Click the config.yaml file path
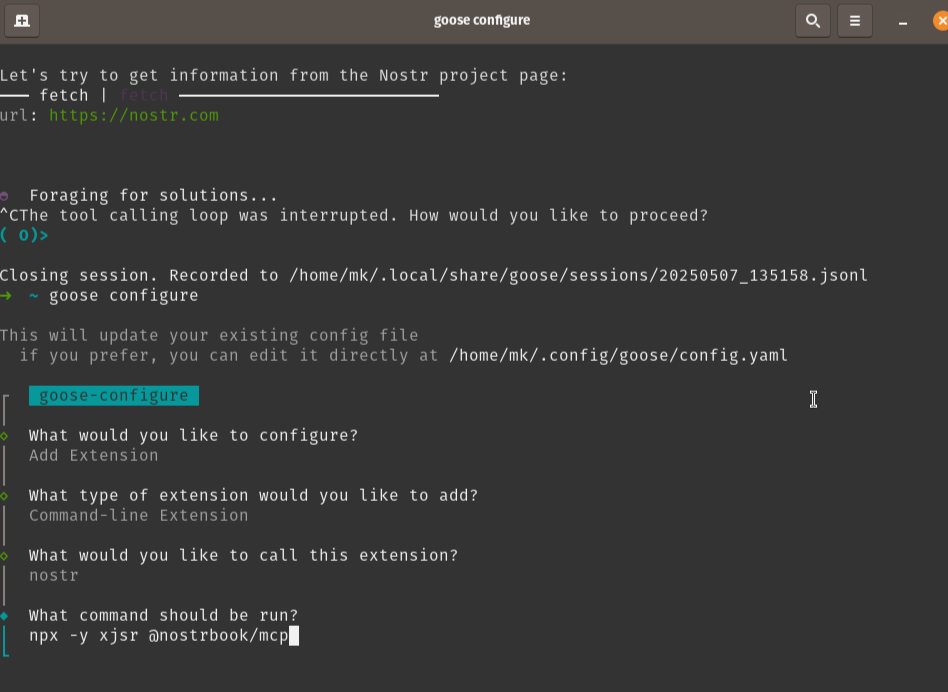The height and width of the screenshot is (692, 948). (617, 355)
